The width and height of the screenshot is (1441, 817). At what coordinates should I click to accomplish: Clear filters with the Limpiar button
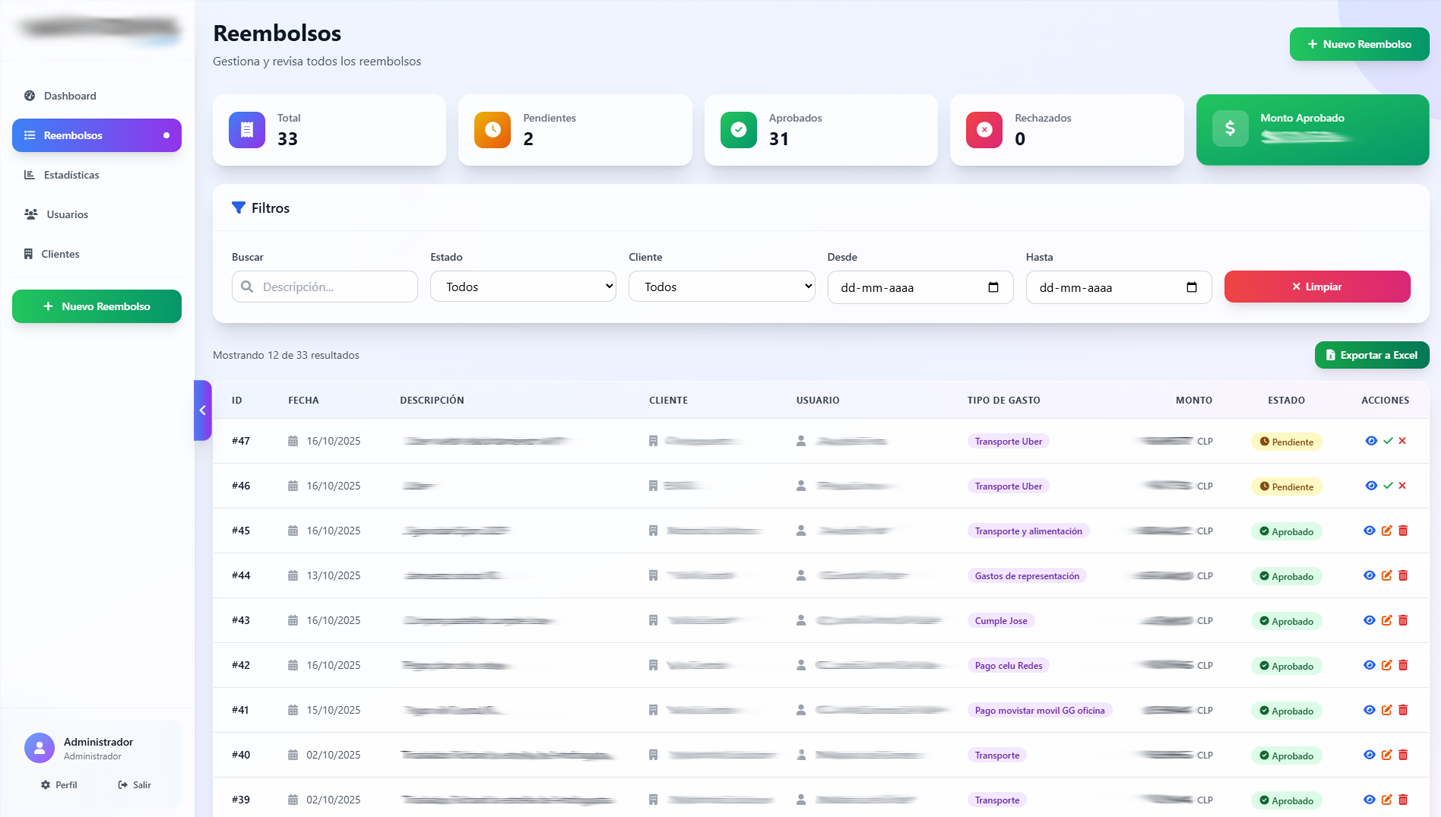coord(1316,287)
